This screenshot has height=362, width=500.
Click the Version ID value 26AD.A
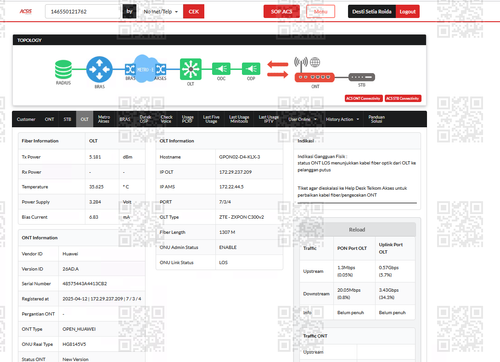[71, 269]
